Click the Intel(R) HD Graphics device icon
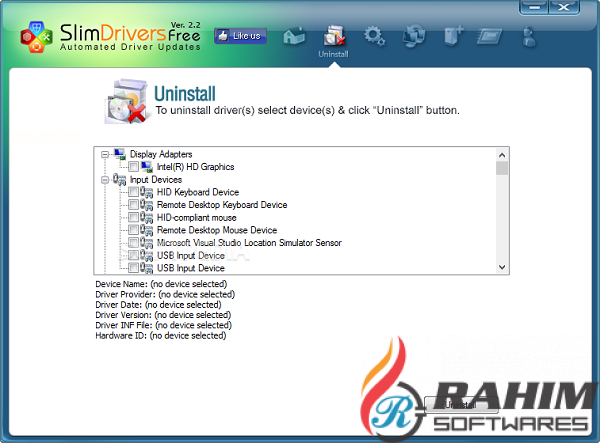This screenshot has width=600, height=443. 147,167
